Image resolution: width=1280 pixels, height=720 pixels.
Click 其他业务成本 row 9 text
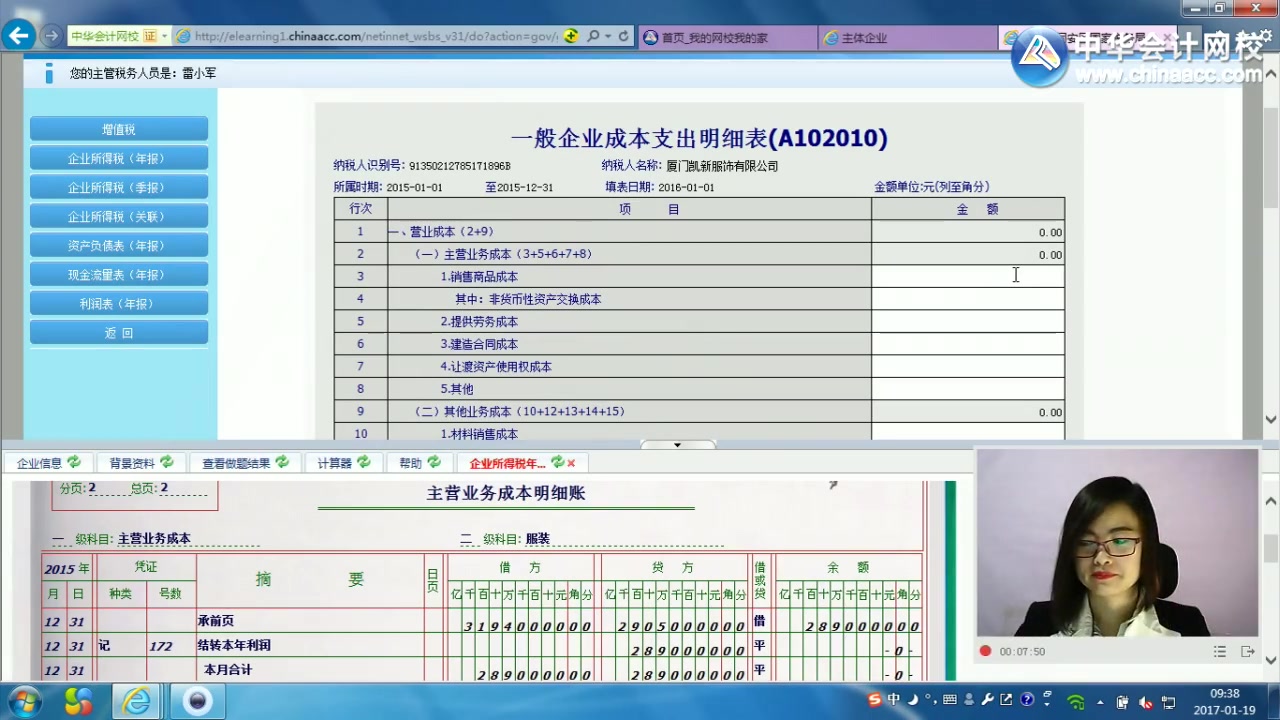[519, 411]
